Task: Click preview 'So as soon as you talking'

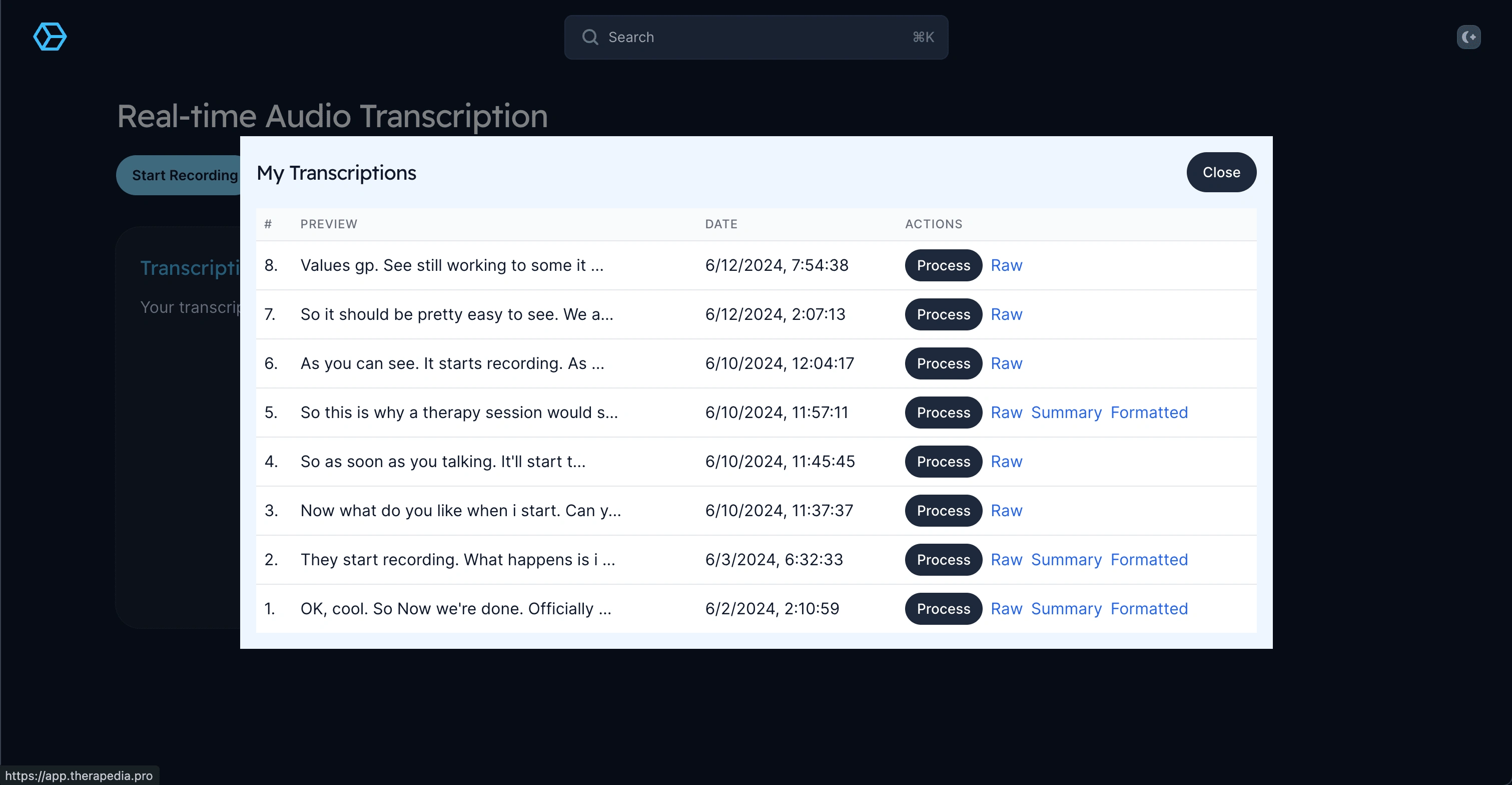Action: pyautogui.click(x=443, y=462)
